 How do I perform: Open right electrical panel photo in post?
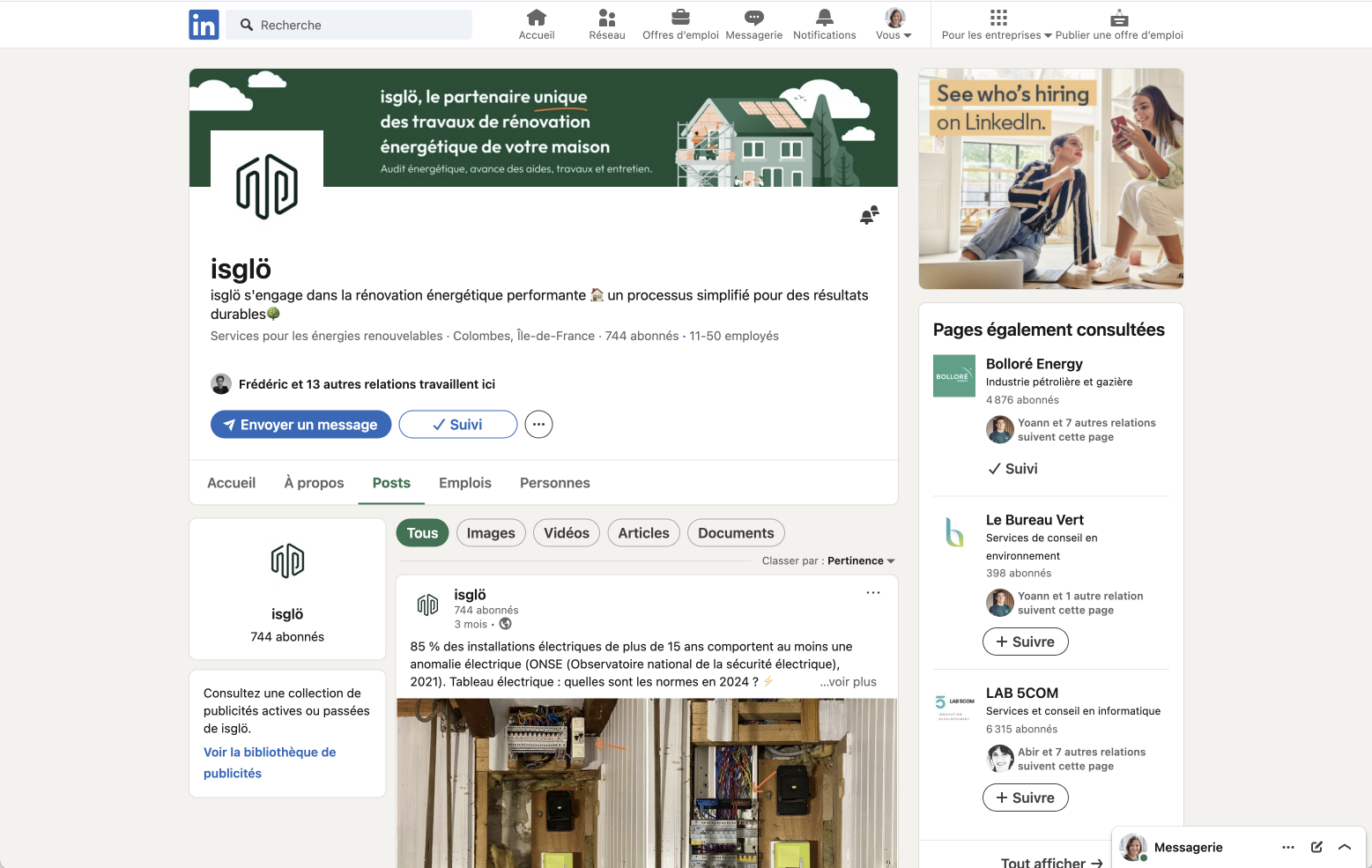pyautogui.click(x=774, y=783)
